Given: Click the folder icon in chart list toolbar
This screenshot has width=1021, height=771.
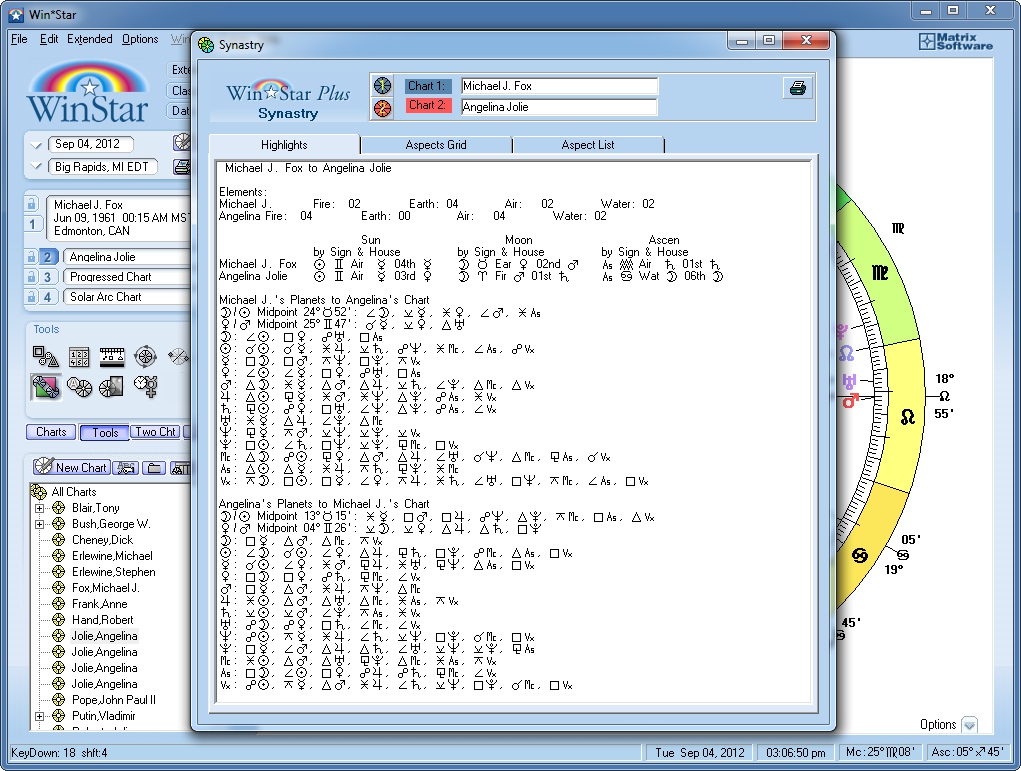Looking at the screenshot, I should tap(154, 468).
